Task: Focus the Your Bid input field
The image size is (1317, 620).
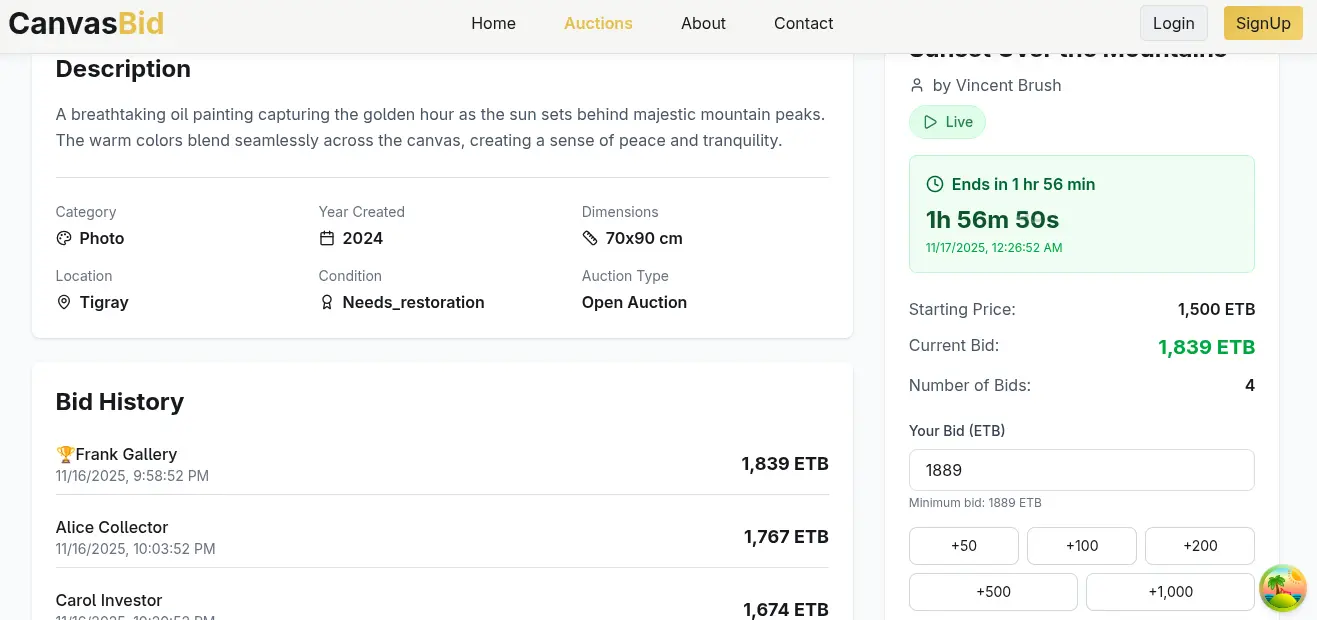Action: [1081, 470]
